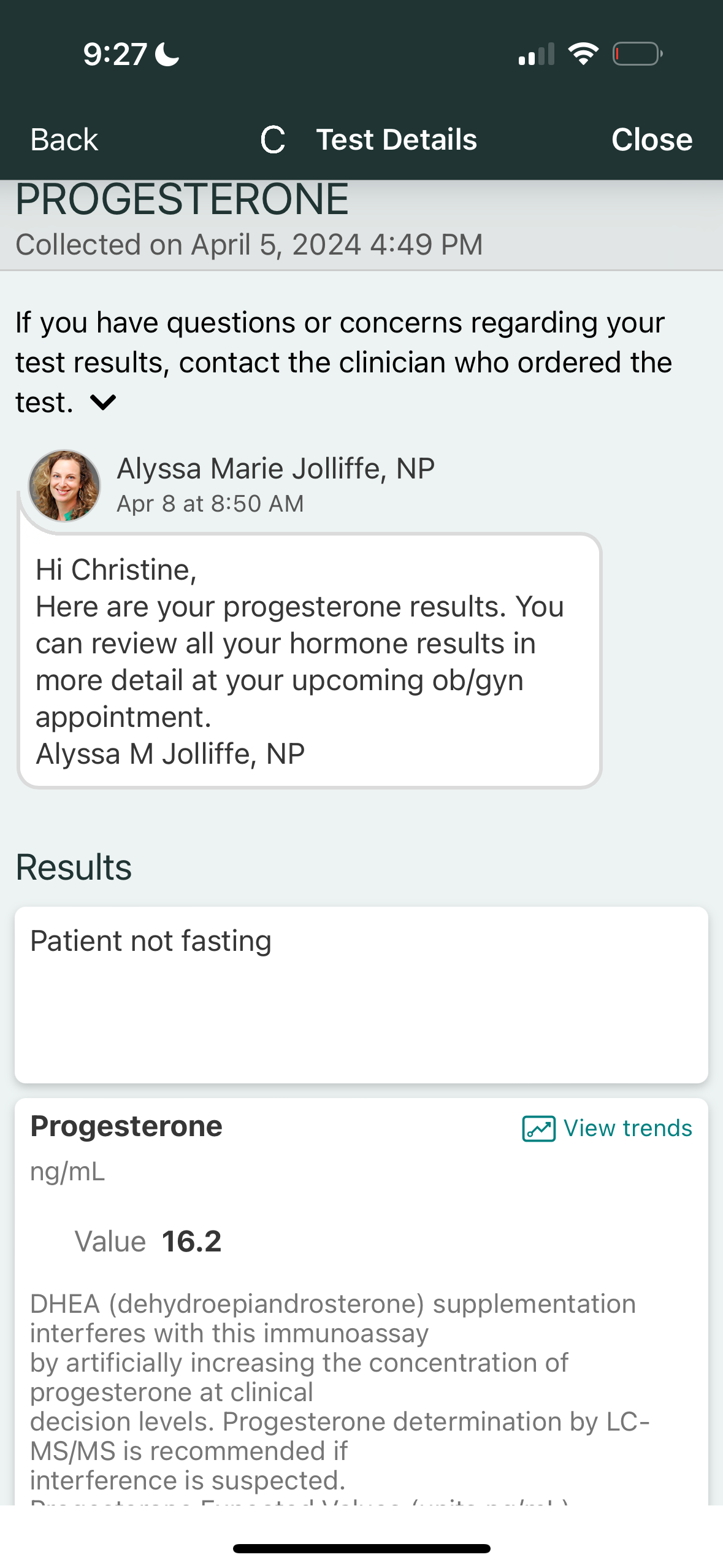Image resolution: width=723 pixels, height=1568 pixels.
Task: Tap the trends chart icon
Action: (x=538, y=1128)
